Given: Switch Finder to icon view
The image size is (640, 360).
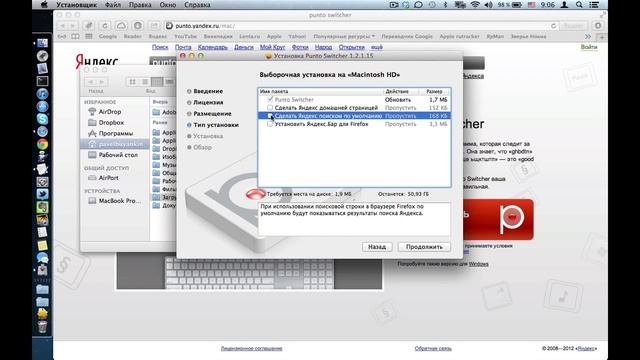Looking at the screenshot, I should (132, 82).
